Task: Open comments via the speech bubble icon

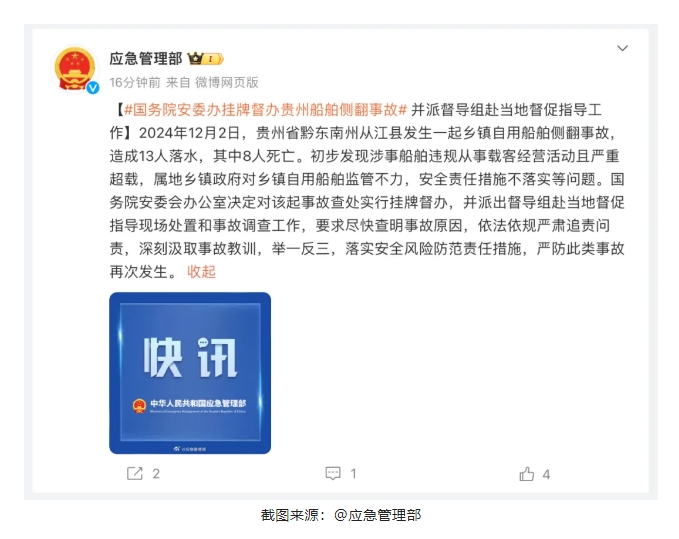Action: (333, 473)
